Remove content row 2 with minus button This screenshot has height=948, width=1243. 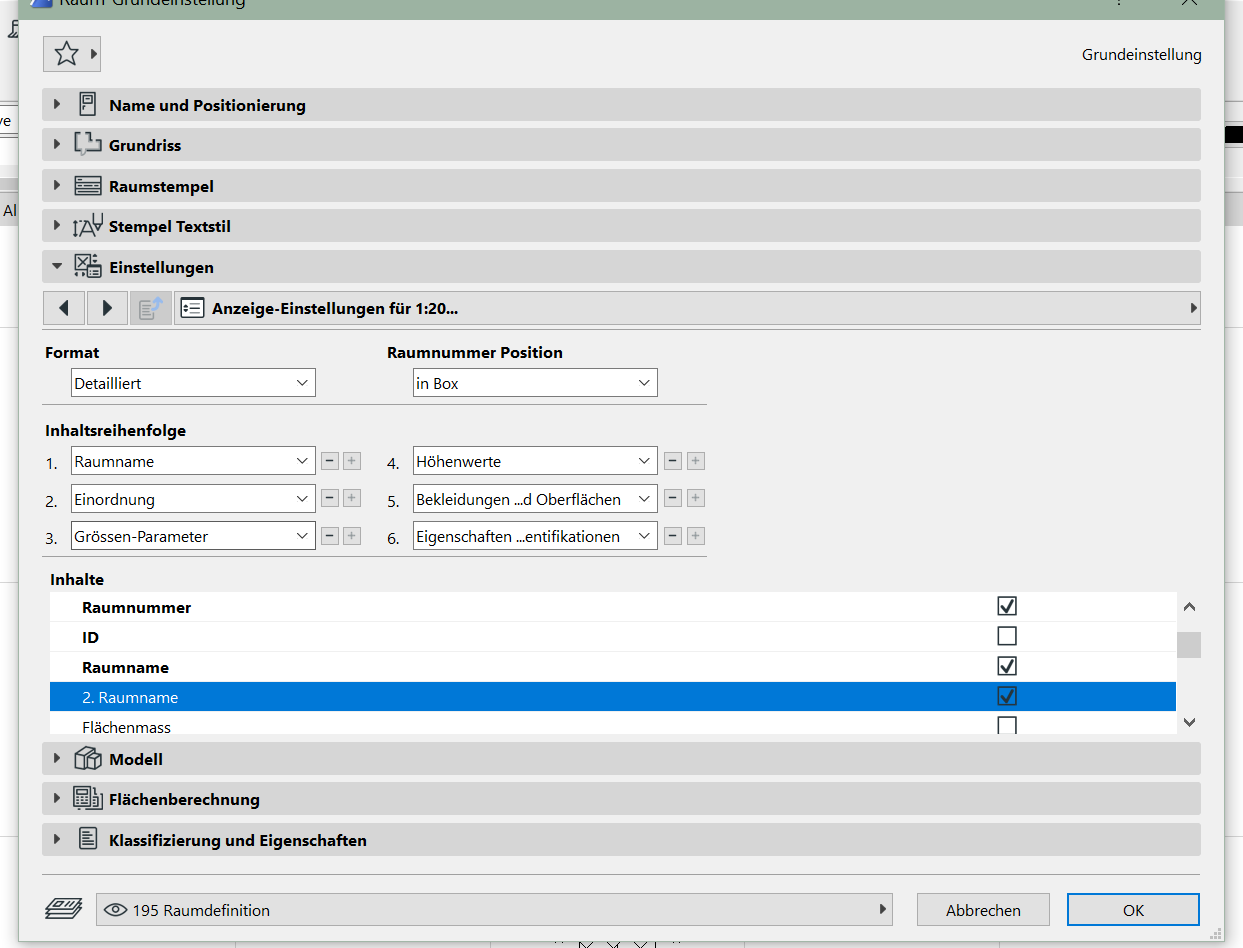330,498
